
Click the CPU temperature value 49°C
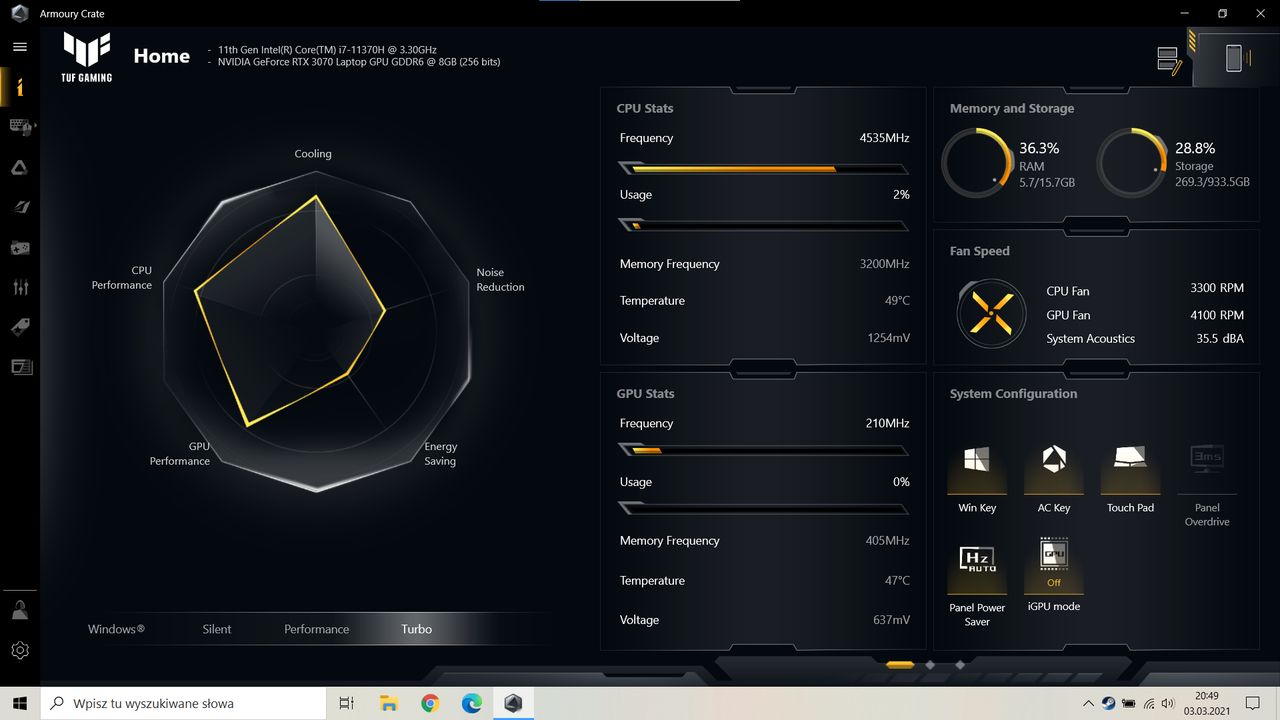897,301
